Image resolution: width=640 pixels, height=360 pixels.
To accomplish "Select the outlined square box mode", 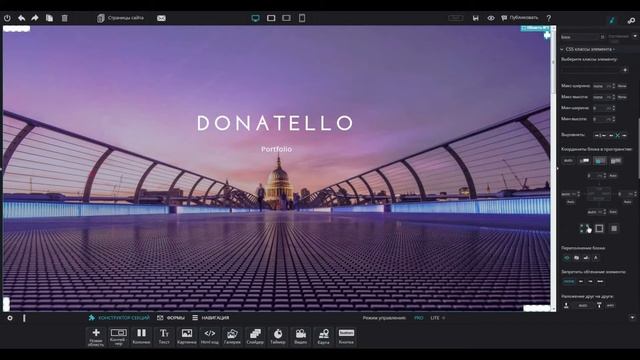I will coord(599,229).
